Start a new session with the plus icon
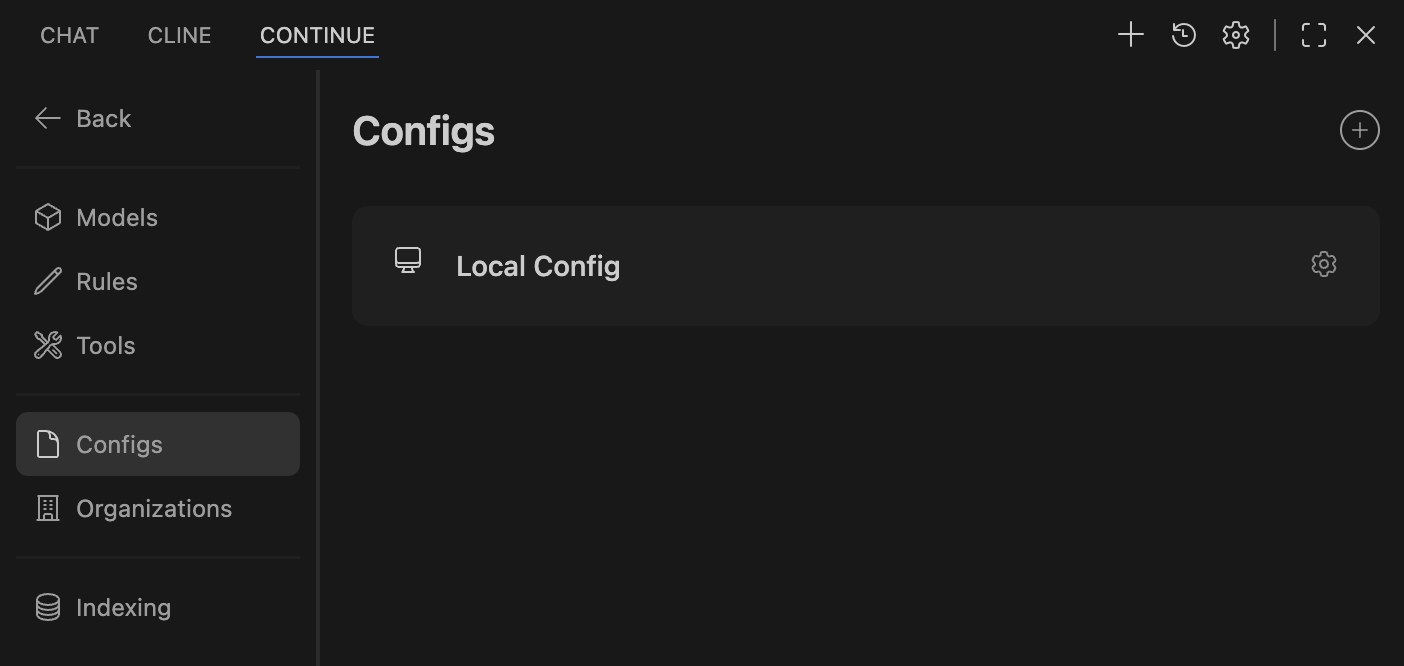1404x666 pixels. 1130,34
